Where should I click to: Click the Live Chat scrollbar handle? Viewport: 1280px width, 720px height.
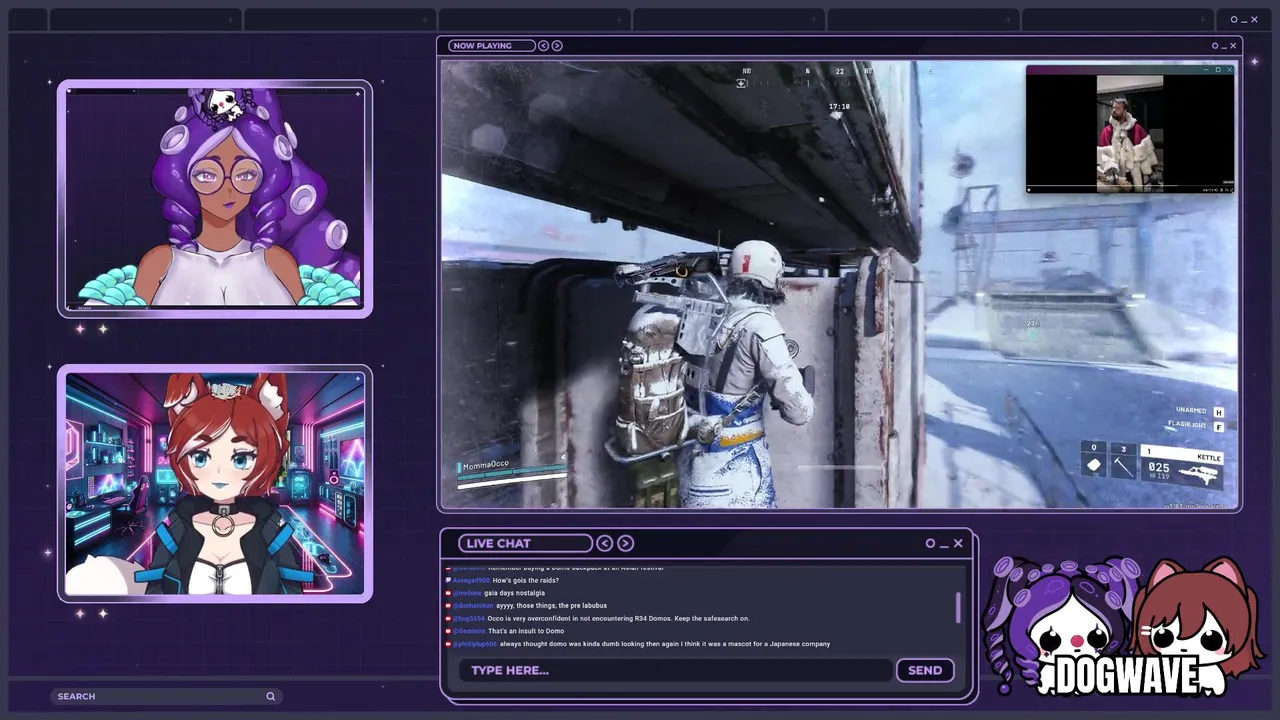pos(958,608)
